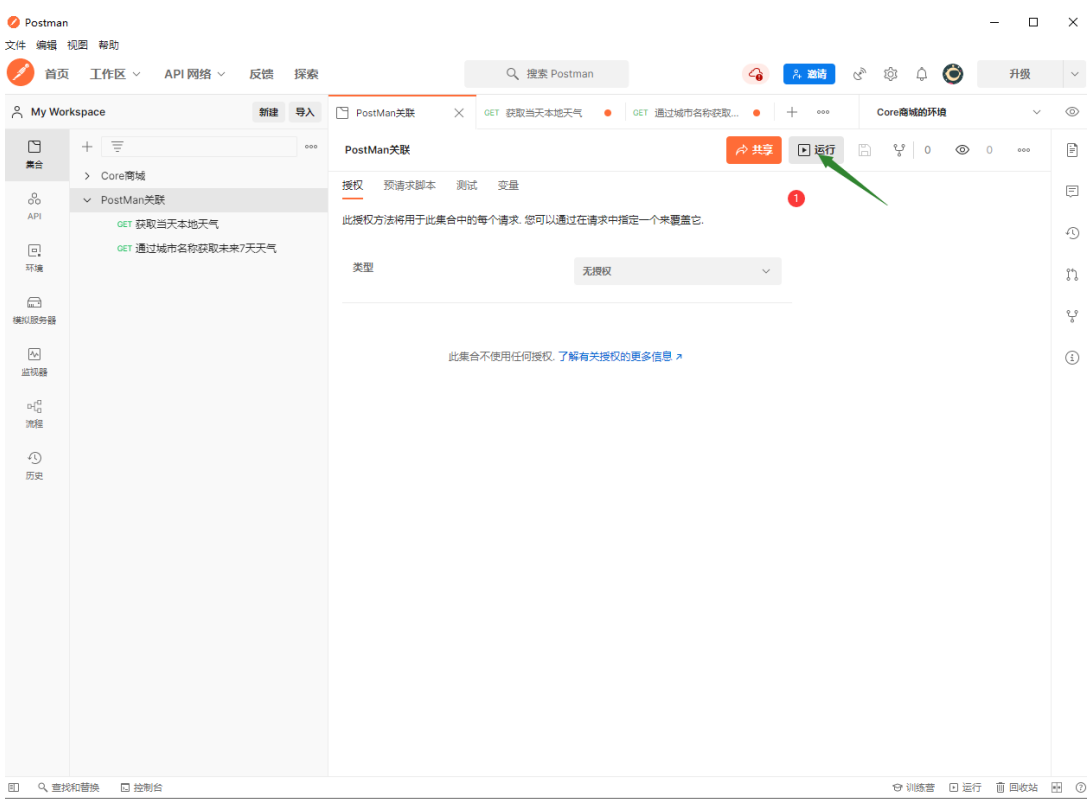The image size is (1091, 799).
Task: Switch to the 预请求脚本 tab
Action: coord(410,186)
